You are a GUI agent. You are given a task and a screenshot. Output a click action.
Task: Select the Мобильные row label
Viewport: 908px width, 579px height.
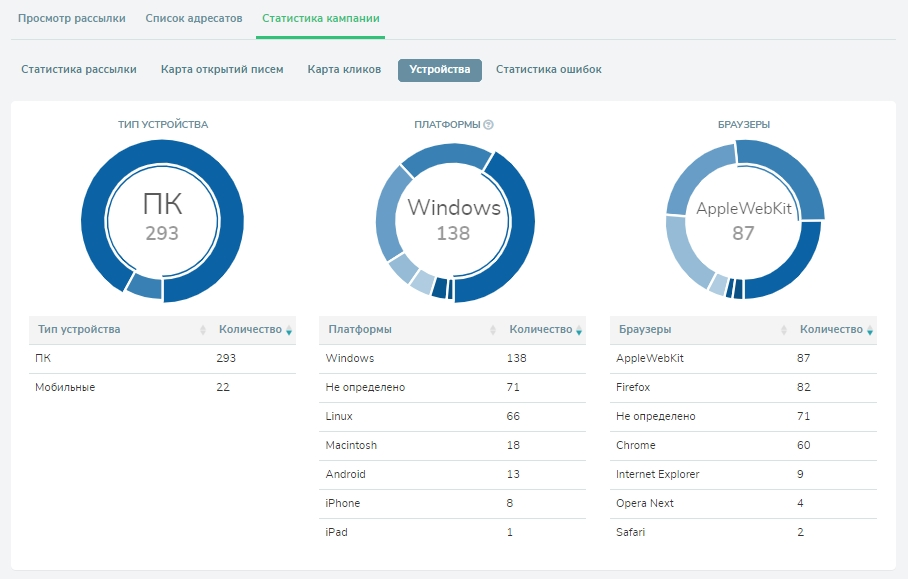tap(65, 387)
